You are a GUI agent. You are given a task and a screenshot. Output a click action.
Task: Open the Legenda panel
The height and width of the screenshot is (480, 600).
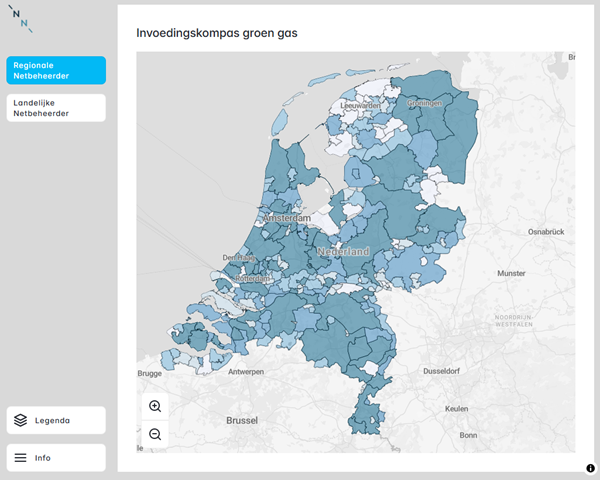[56, 420]
